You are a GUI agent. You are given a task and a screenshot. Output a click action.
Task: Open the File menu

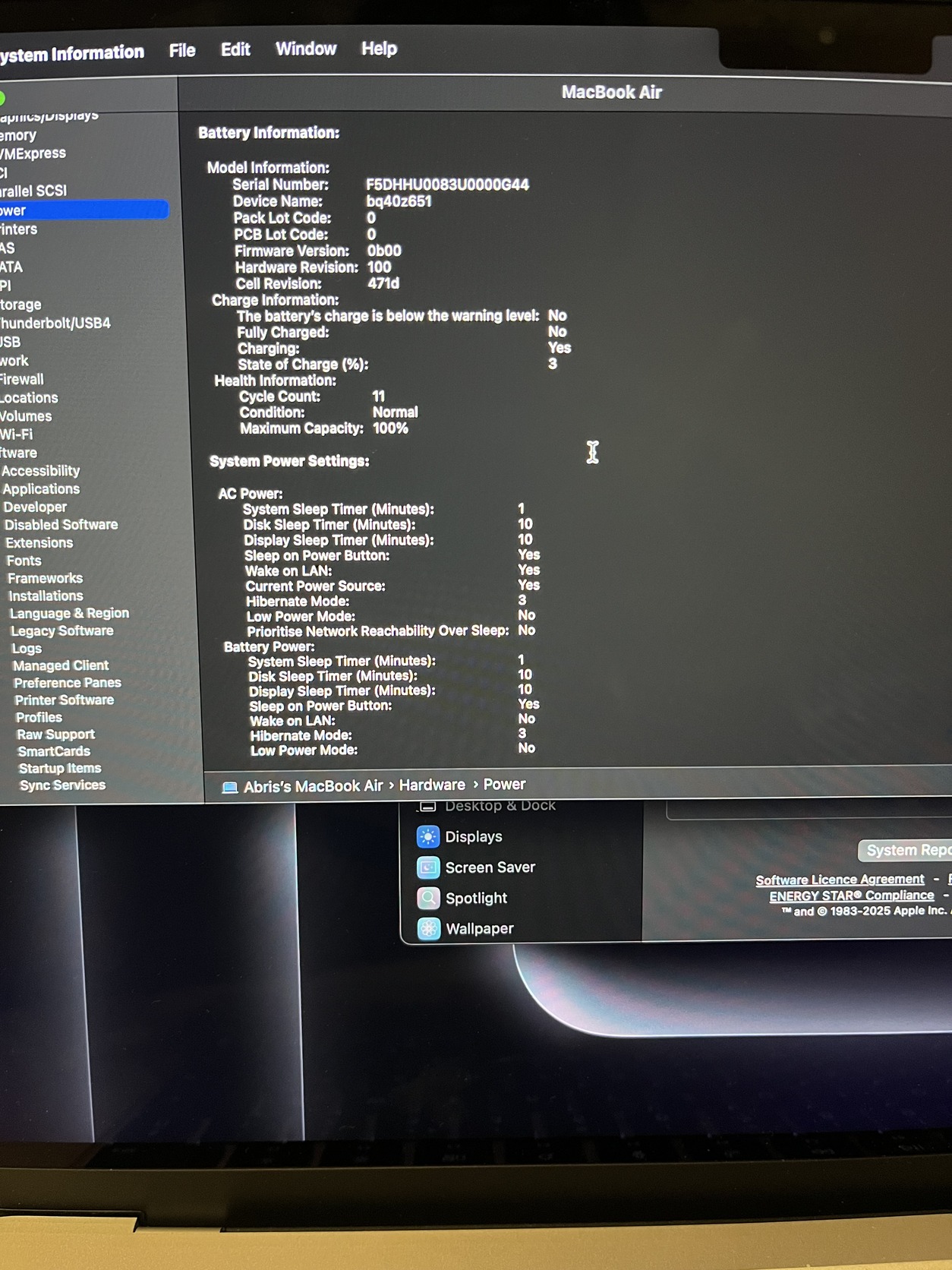click(182, 50)
